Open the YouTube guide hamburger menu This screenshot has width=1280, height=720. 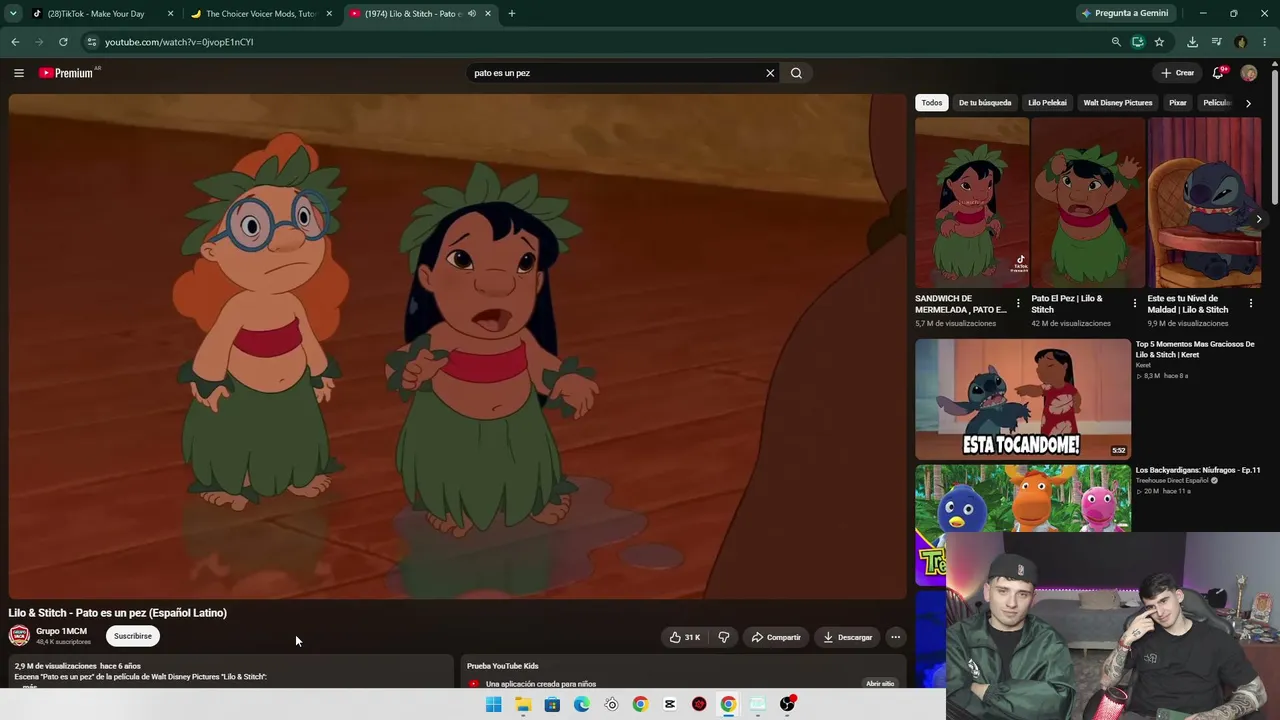tap(18, 73)
